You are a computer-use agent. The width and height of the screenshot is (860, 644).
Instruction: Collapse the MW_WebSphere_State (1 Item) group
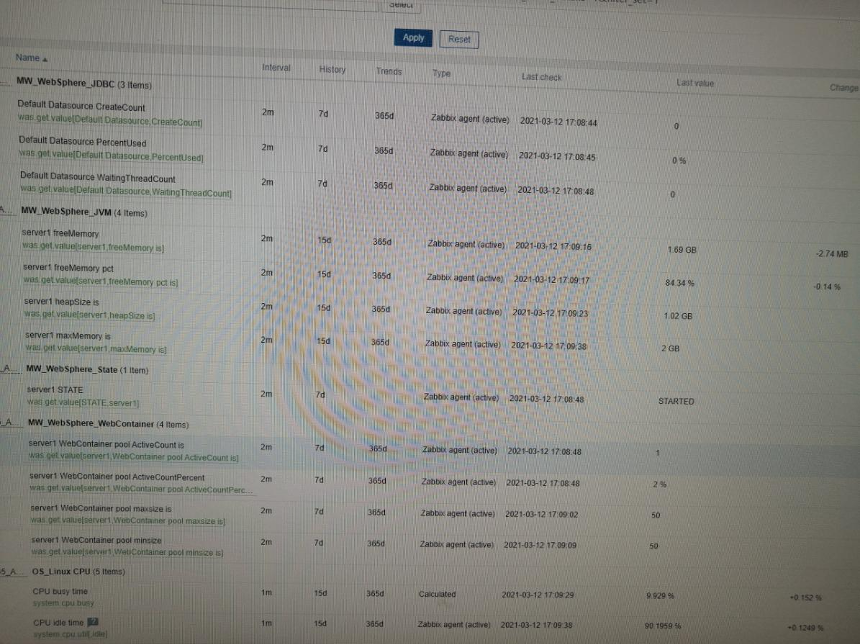point(87,369)
